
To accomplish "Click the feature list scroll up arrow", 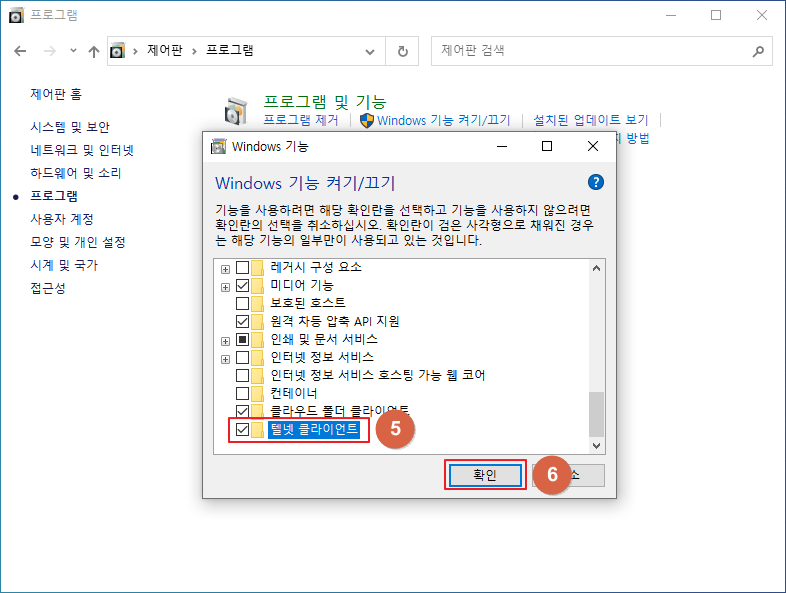I will click(597, 268).
